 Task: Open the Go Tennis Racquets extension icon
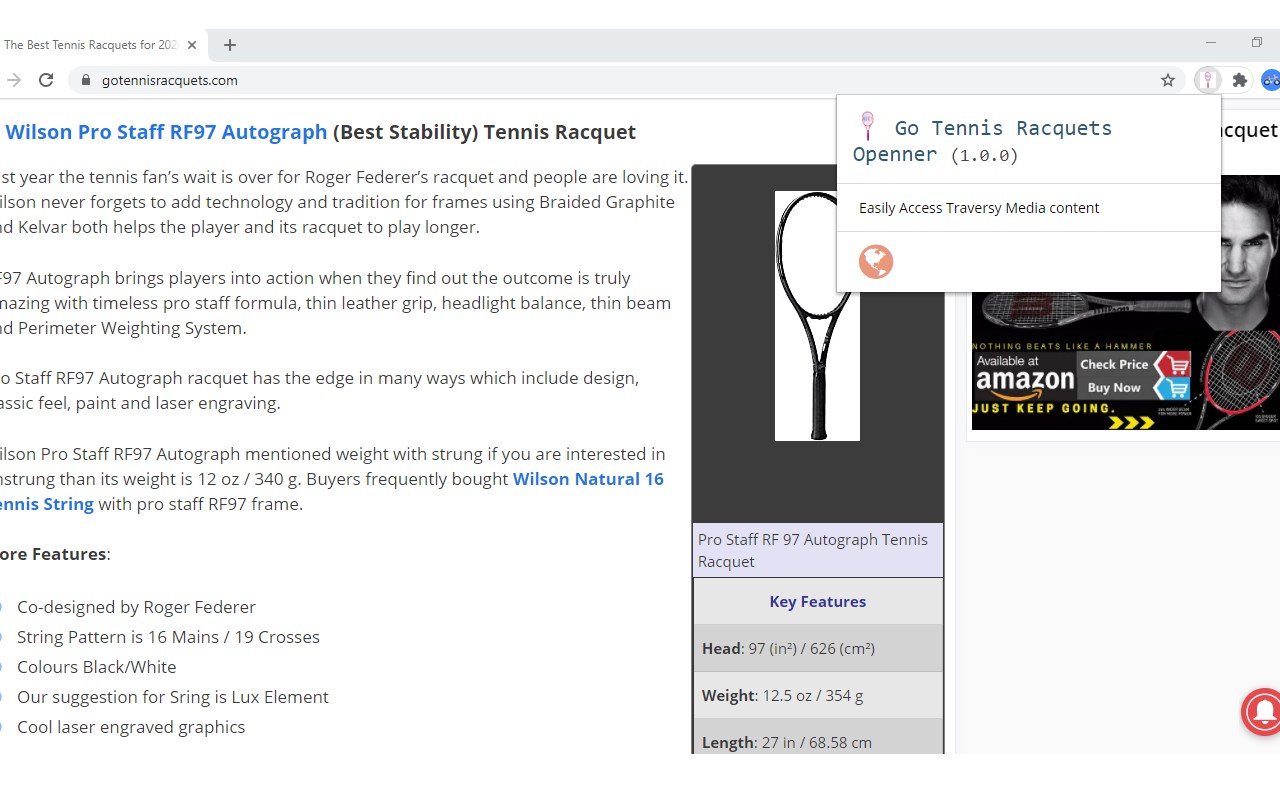[x=1208, y=80]
